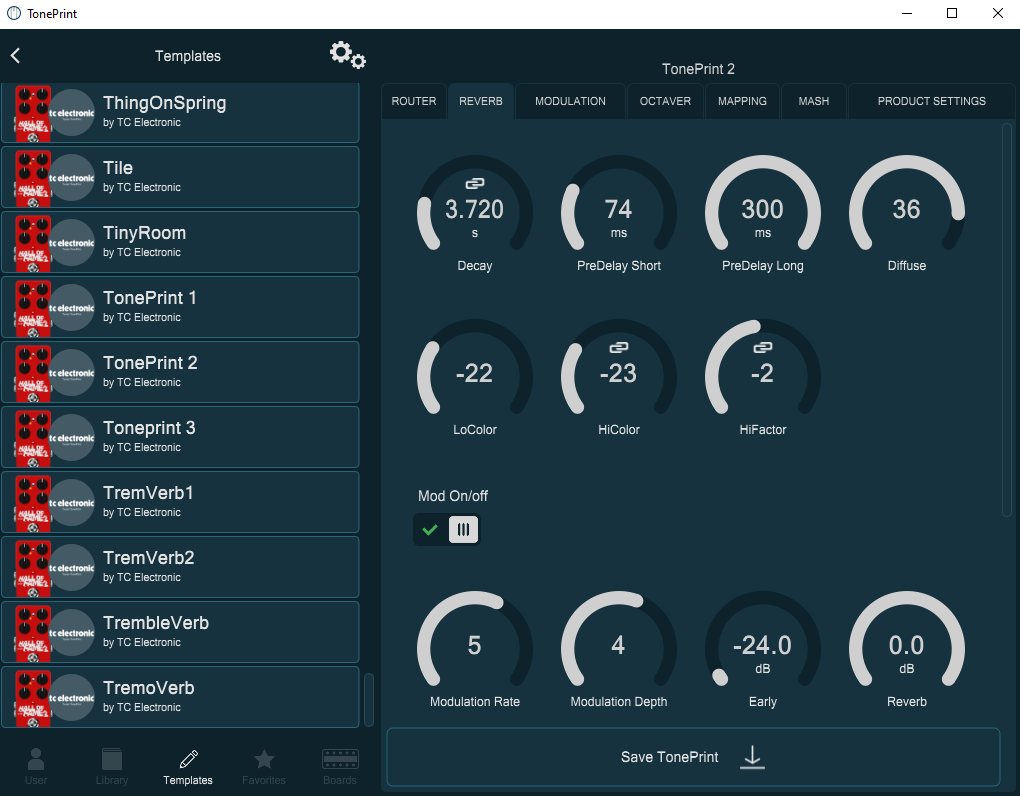
Task: Click the reverb panel vertical scrollbar
Action: [x=1007, y=320]
